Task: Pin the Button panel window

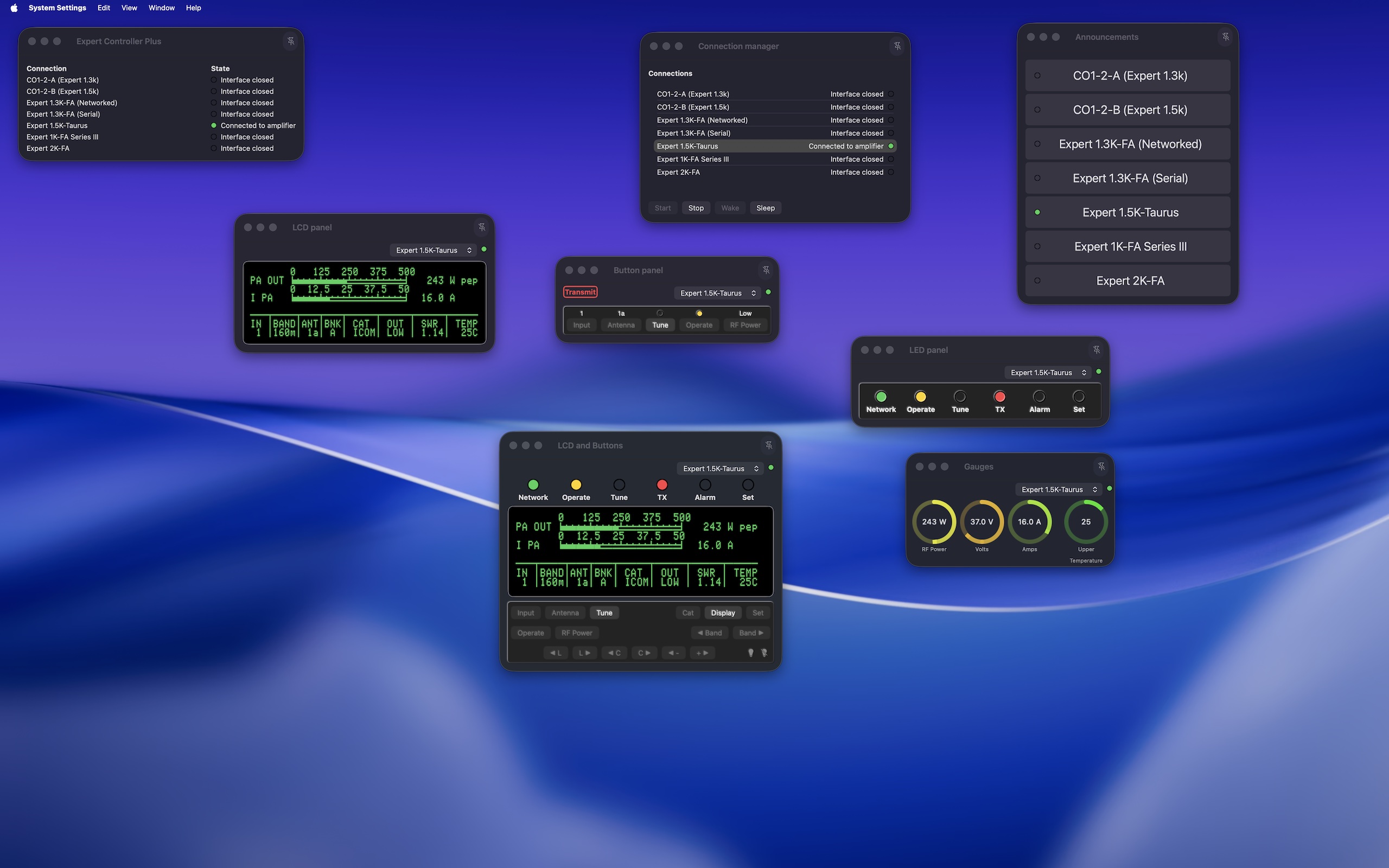Action: [x=766, y=270]
